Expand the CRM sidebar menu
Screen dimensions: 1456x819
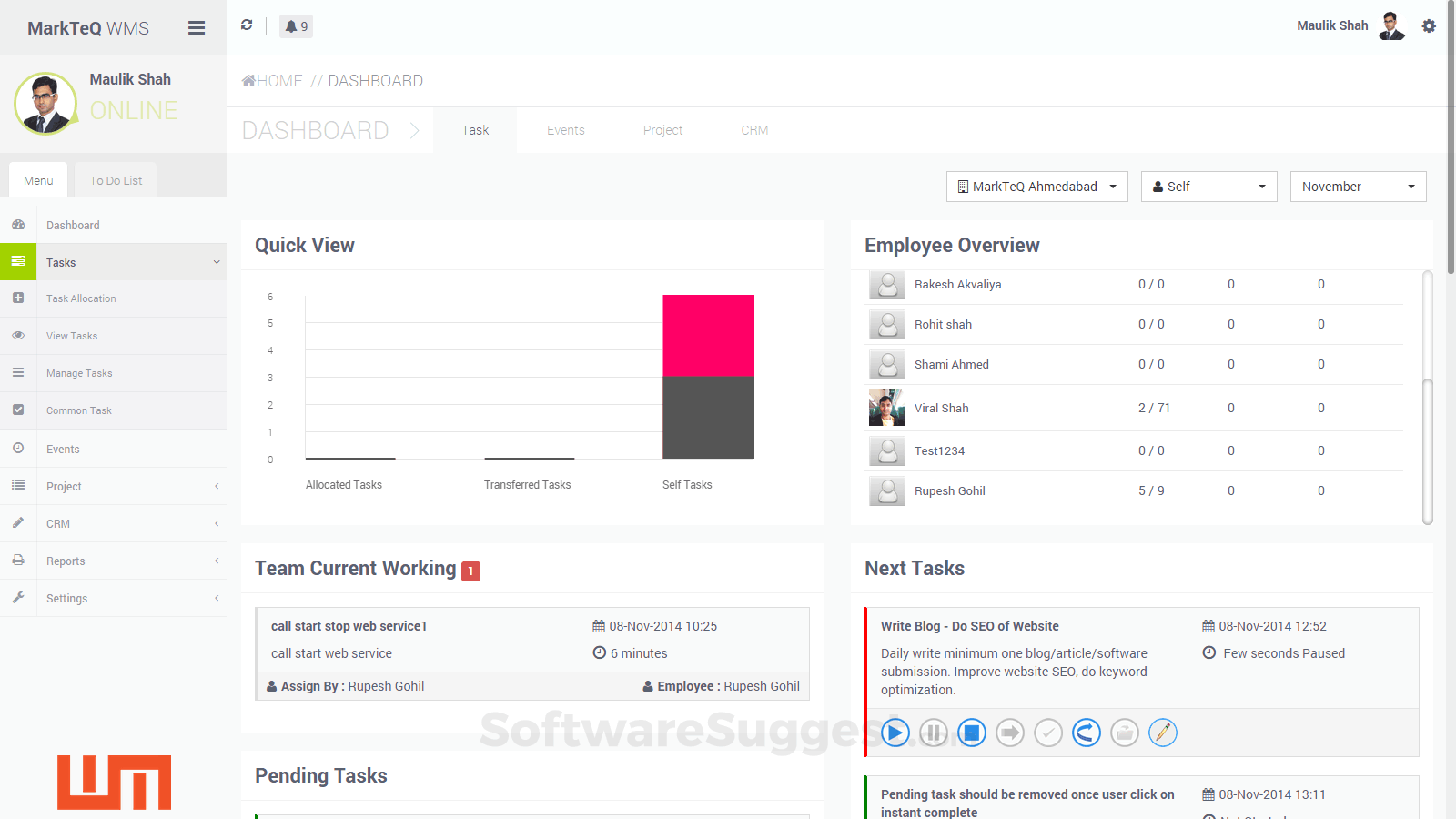[x=217, y=523]
